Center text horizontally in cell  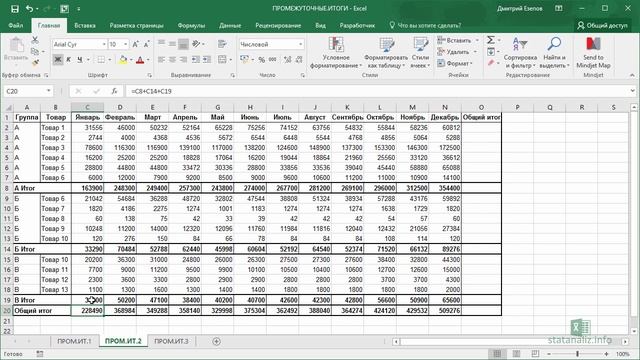tap(172, 60)
